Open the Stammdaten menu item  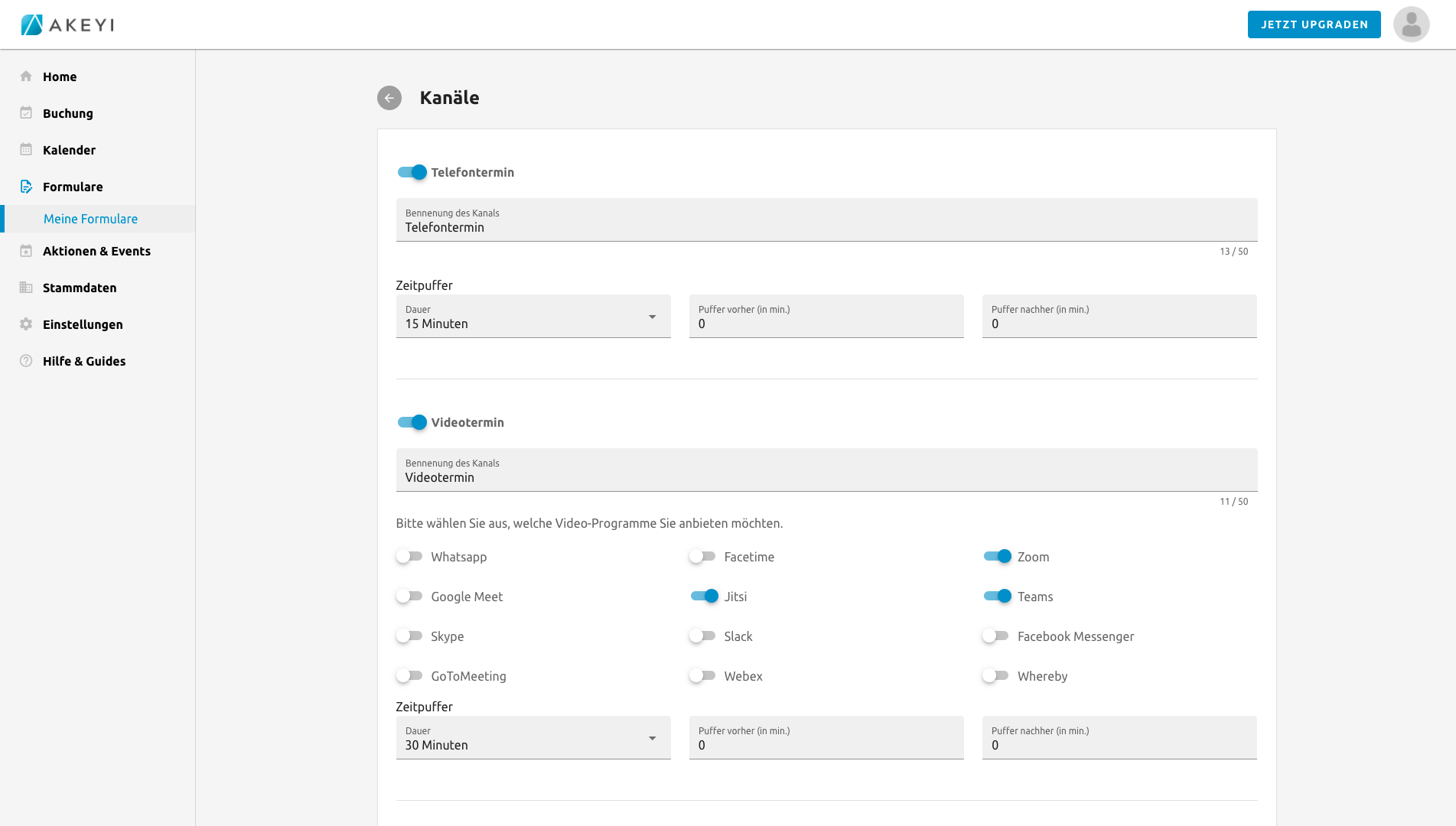pyautogui.click(x=80, y=288)
